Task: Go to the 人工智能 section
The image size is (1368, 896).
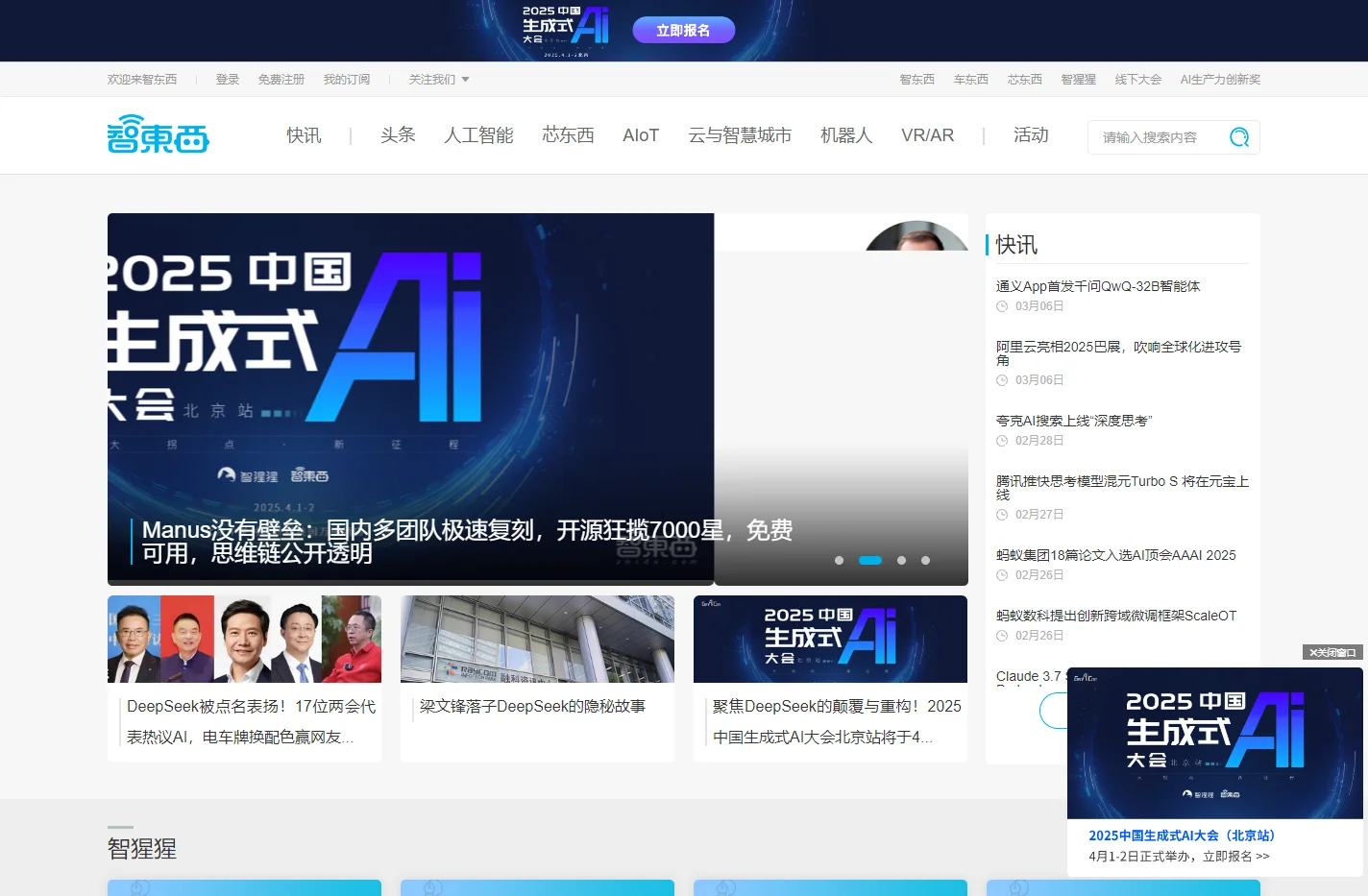Action: click(478, 135)
